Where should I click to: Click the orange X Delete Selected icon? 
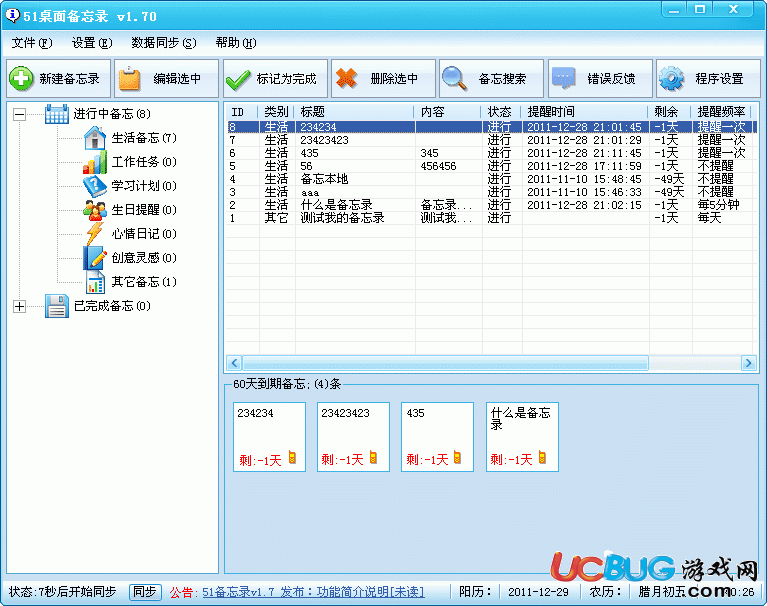coord(347,78)
